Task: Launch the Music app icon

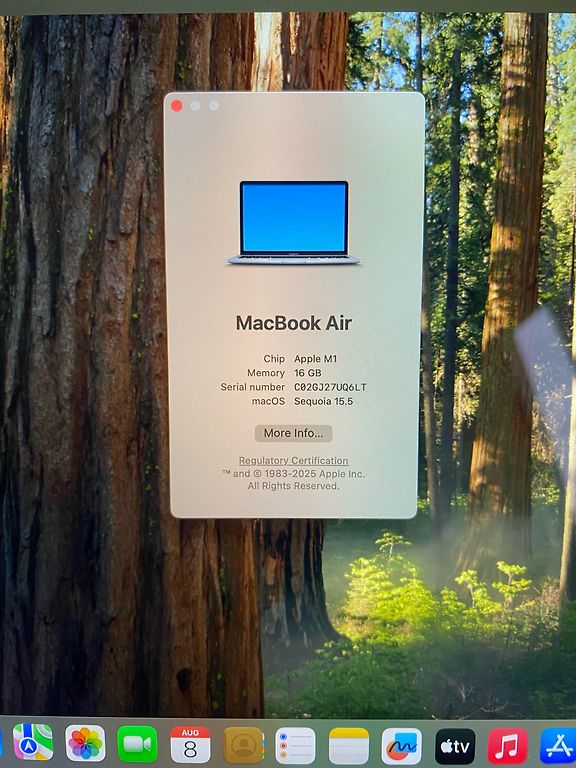Action: click(508, 746)
